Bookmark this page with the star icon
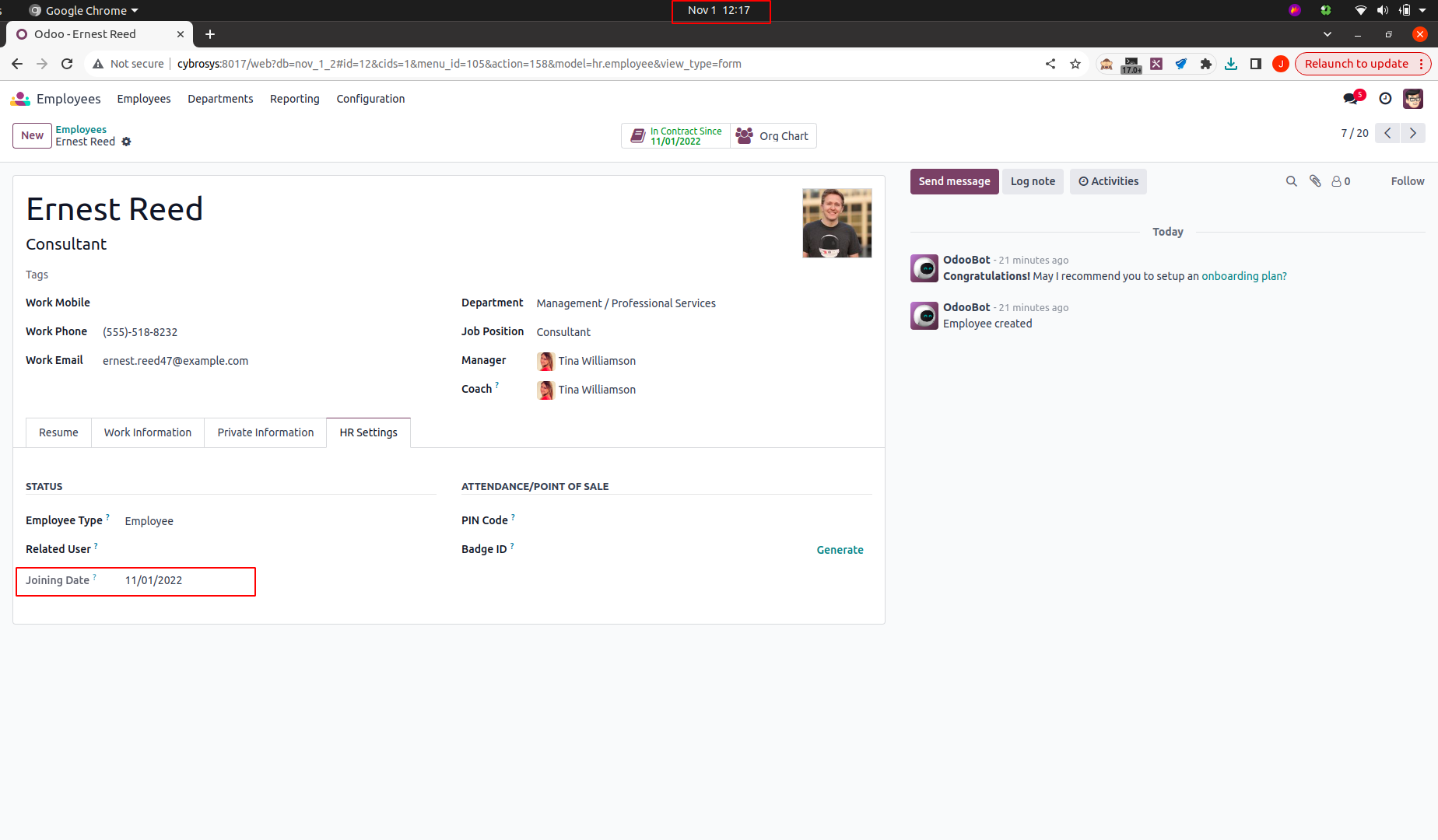This screenshot has height=840, width=1438. tap(1075, 64)
